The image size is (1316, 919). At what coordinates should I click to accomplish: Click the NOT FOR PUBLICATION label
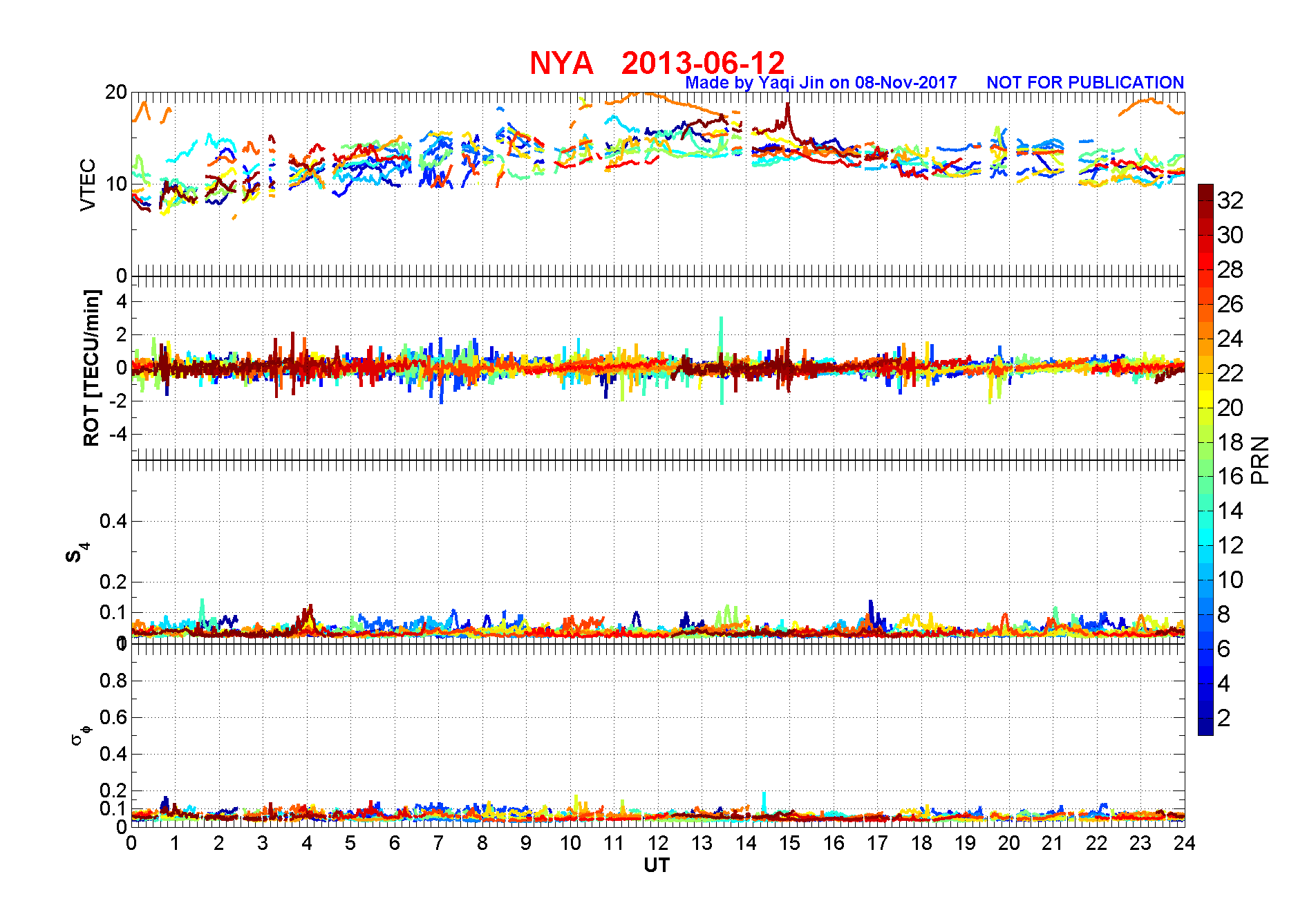pos(1085,82)
